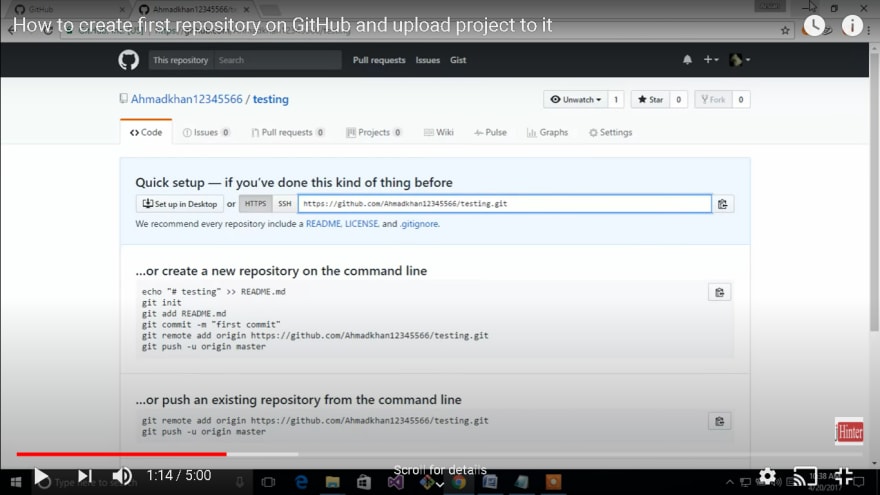880x495 pixels.
Task: Open the plus create-new dropdown
Action: point(711,59)
